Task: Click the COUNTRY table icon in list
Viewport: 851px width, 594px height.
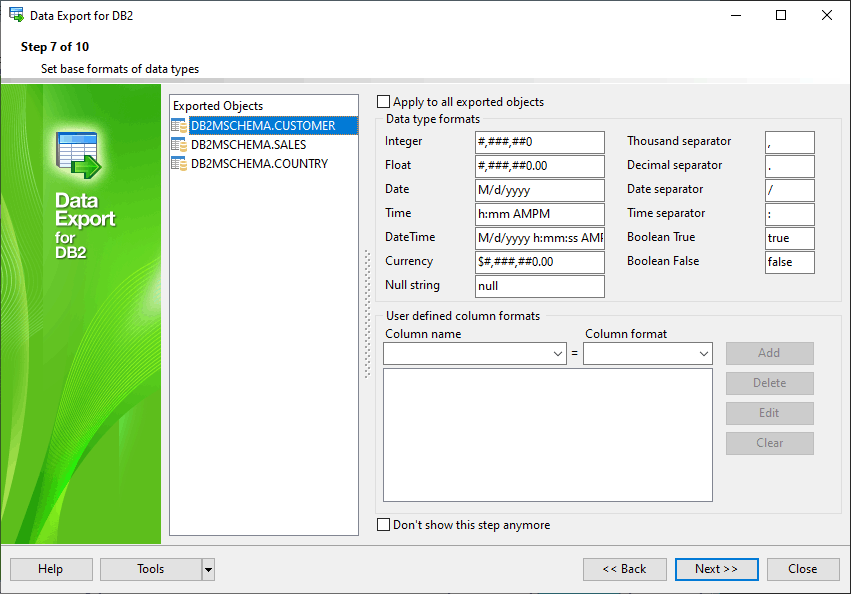Action: 179,164
